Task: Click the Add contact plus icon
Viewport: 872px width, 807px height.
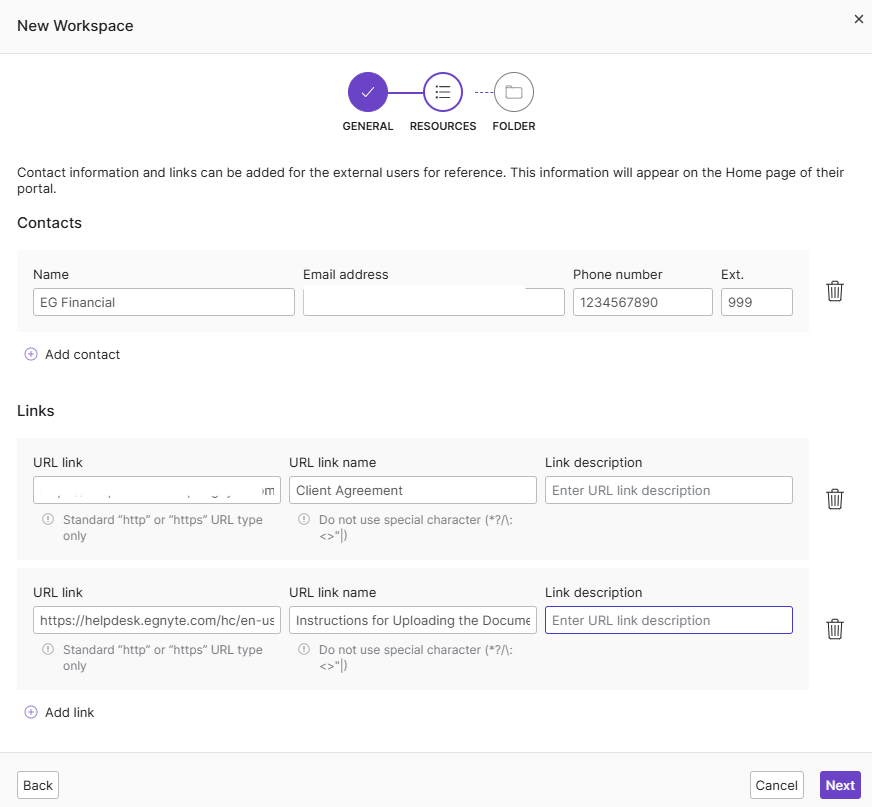Action: (x=31, y=354)
